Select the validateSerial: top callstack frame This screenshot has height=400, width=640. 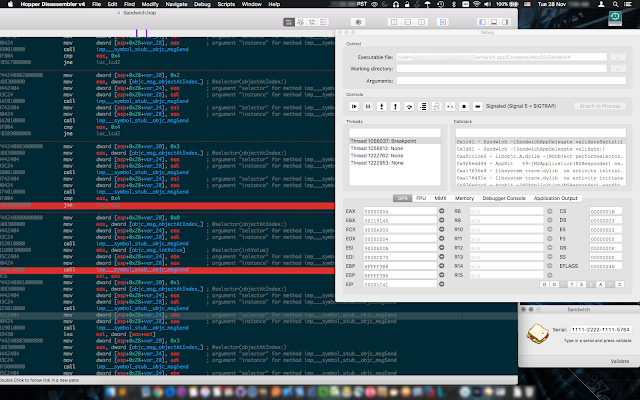(541, 142)
